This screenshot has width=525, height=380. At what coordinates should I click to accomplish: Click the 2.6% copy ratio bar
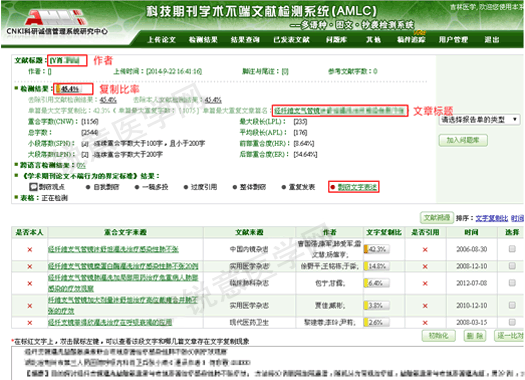coord(377,322)
